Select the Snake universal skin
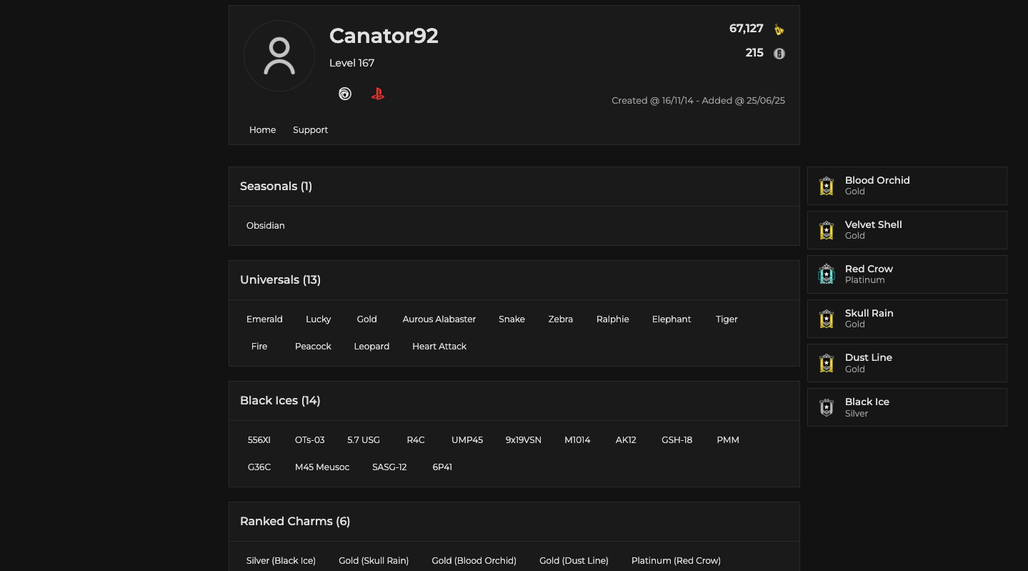 511,319
